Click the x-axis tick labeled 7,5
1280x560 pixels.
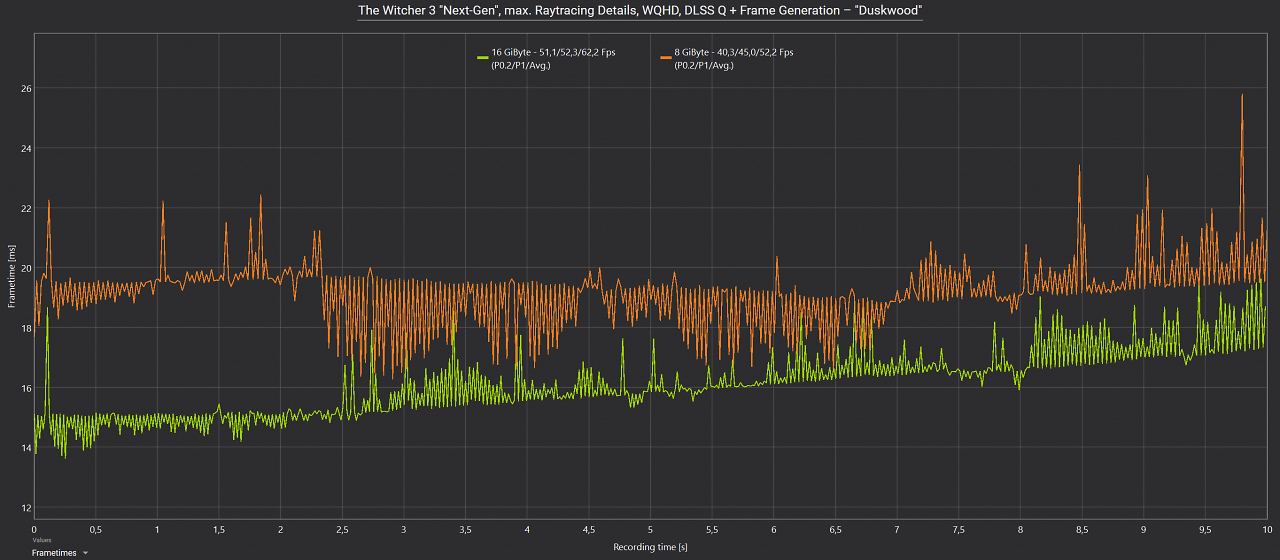[x=958, y=529]
